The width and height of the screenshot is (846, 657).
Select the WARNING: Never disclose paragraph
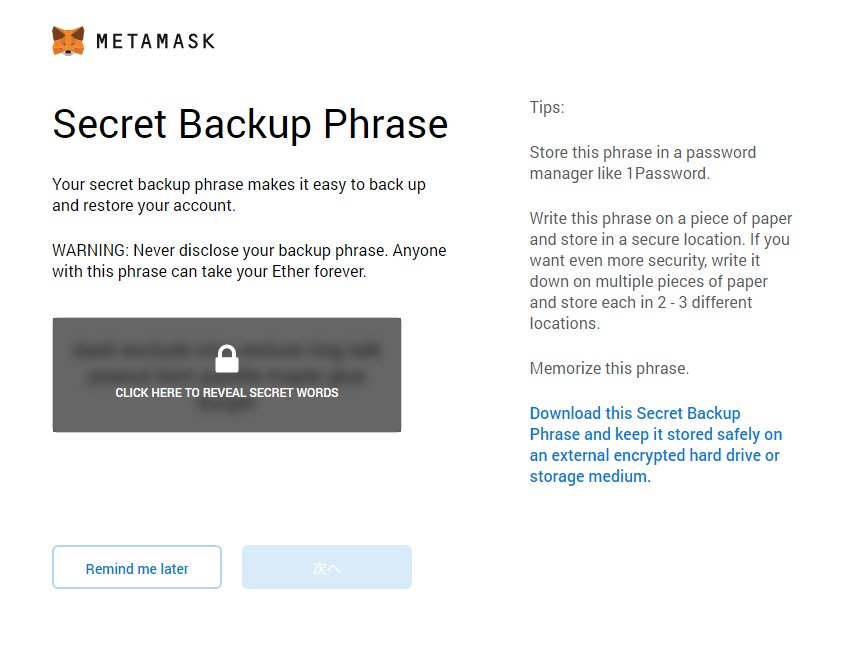point(249,260)
